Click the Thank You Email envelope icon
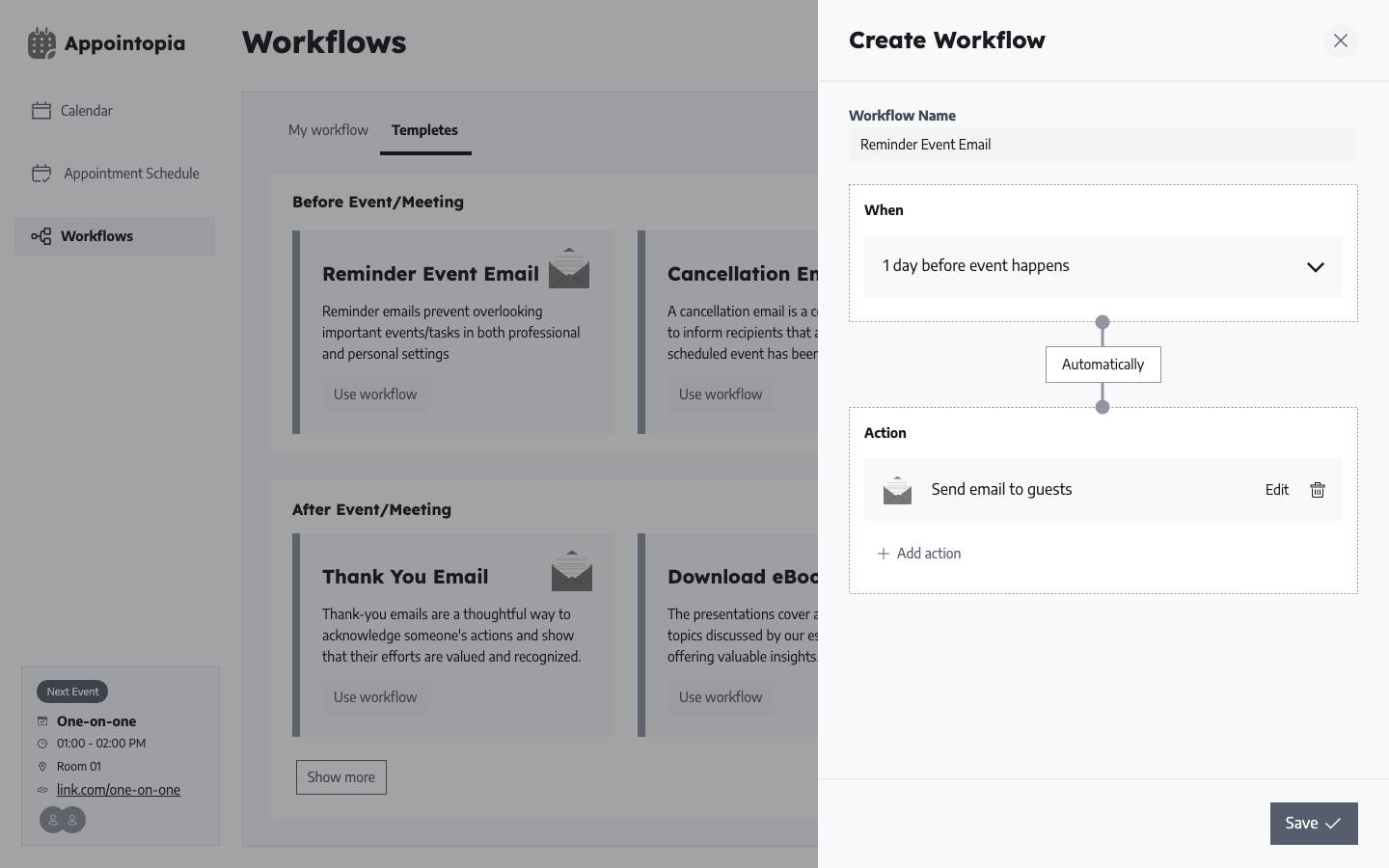Image resolution: width=1389 pixels, height=868 pixels. (571, 571)
